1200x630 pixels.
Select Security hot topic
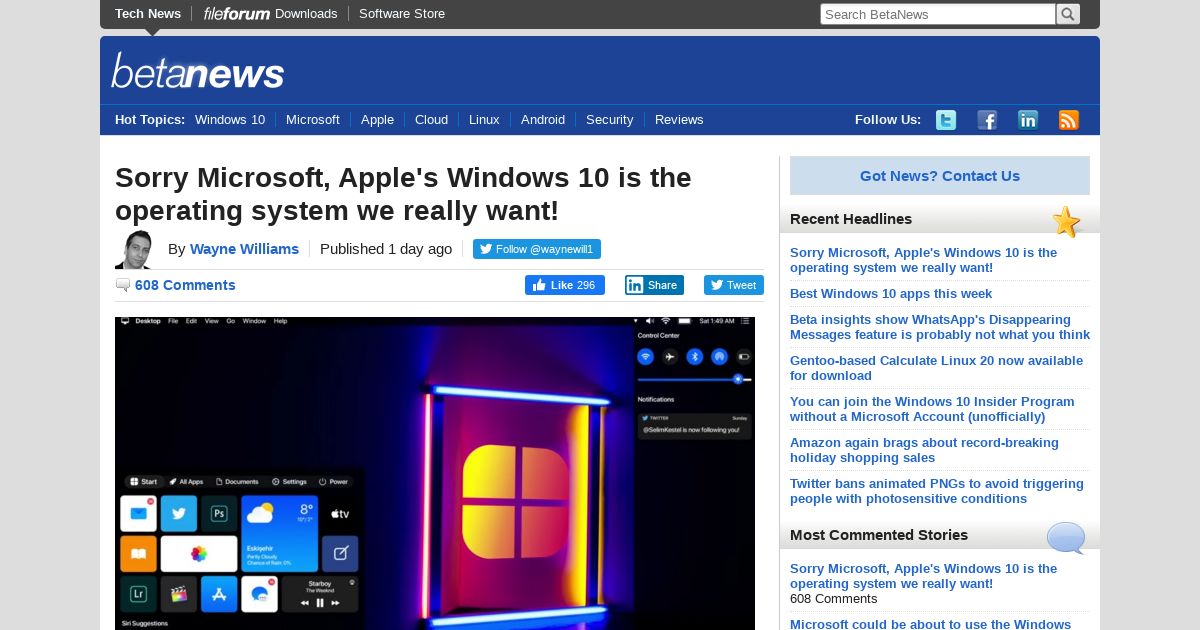pos(610,120)
